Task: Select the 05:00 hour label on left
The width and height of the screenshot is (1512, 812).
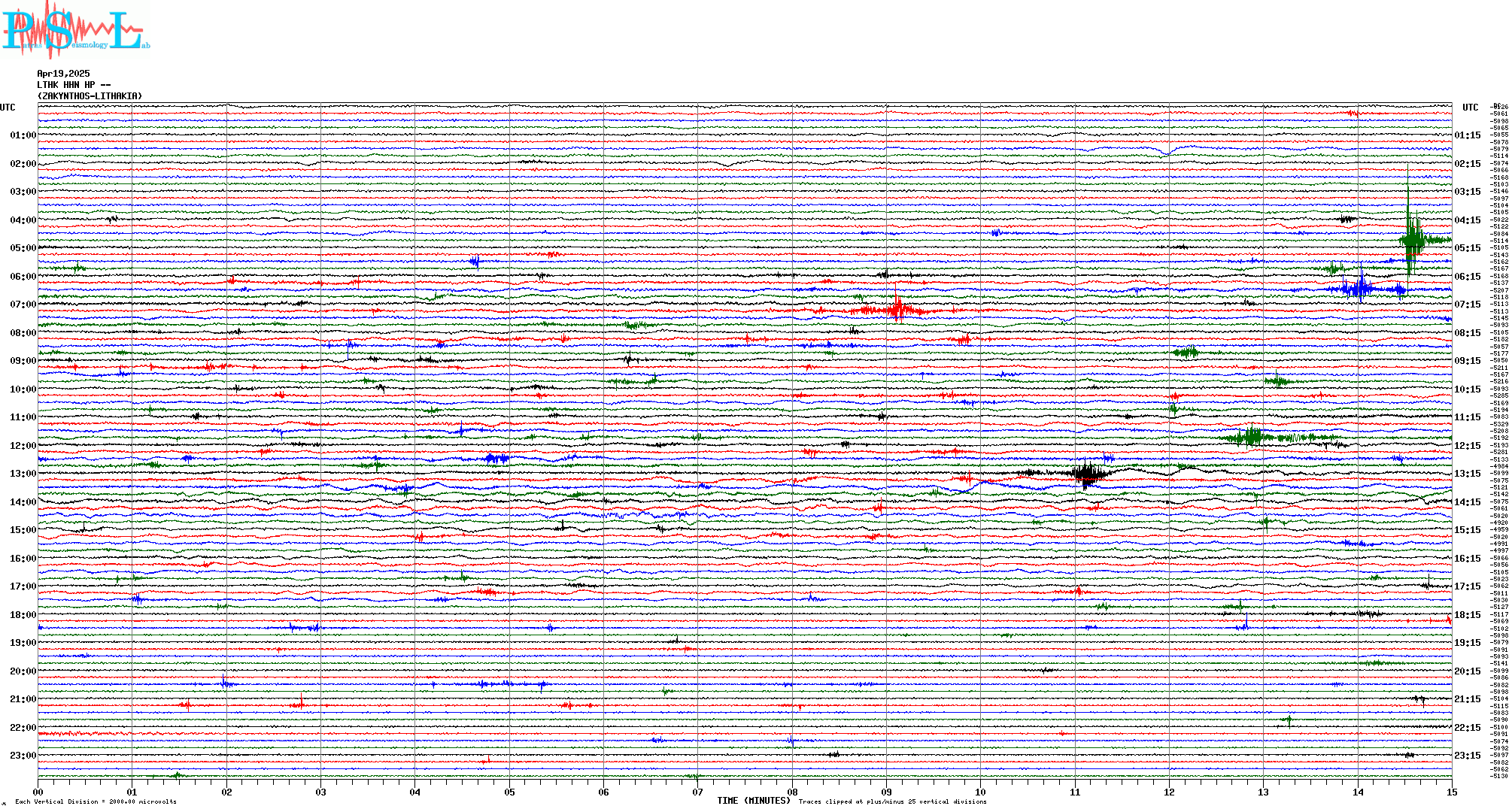Action: (x=23, y=248)
